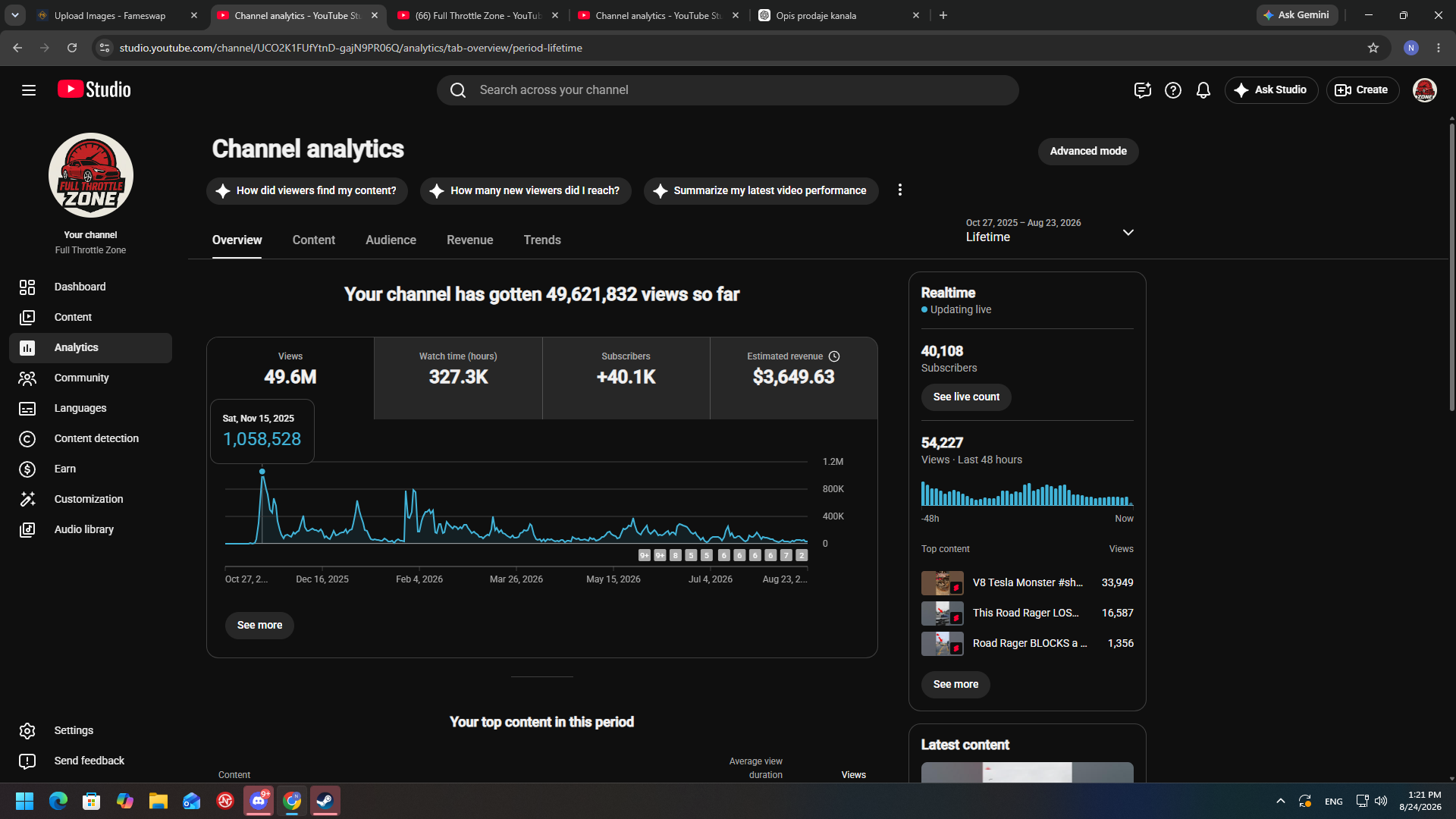
Task: Select the Watch time (hours) metric card
Action: point(458,378)
